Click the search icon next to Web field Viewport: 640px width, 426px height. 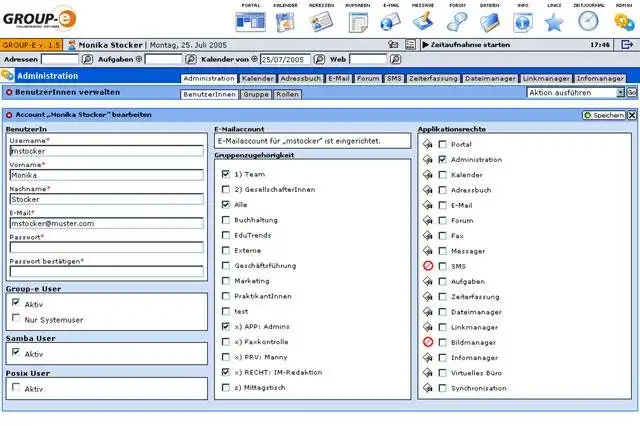(x=395, y=60)
